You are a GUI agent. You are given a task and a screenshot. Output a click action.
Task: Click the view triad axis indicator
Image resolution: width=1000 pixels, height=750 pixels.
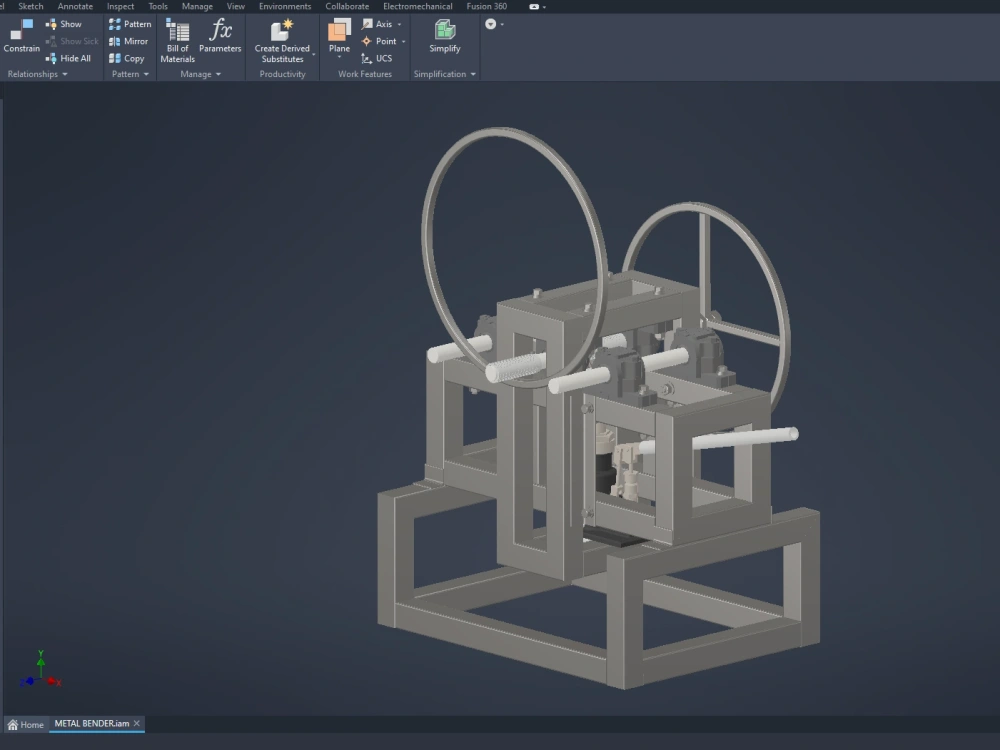(40, 670)
